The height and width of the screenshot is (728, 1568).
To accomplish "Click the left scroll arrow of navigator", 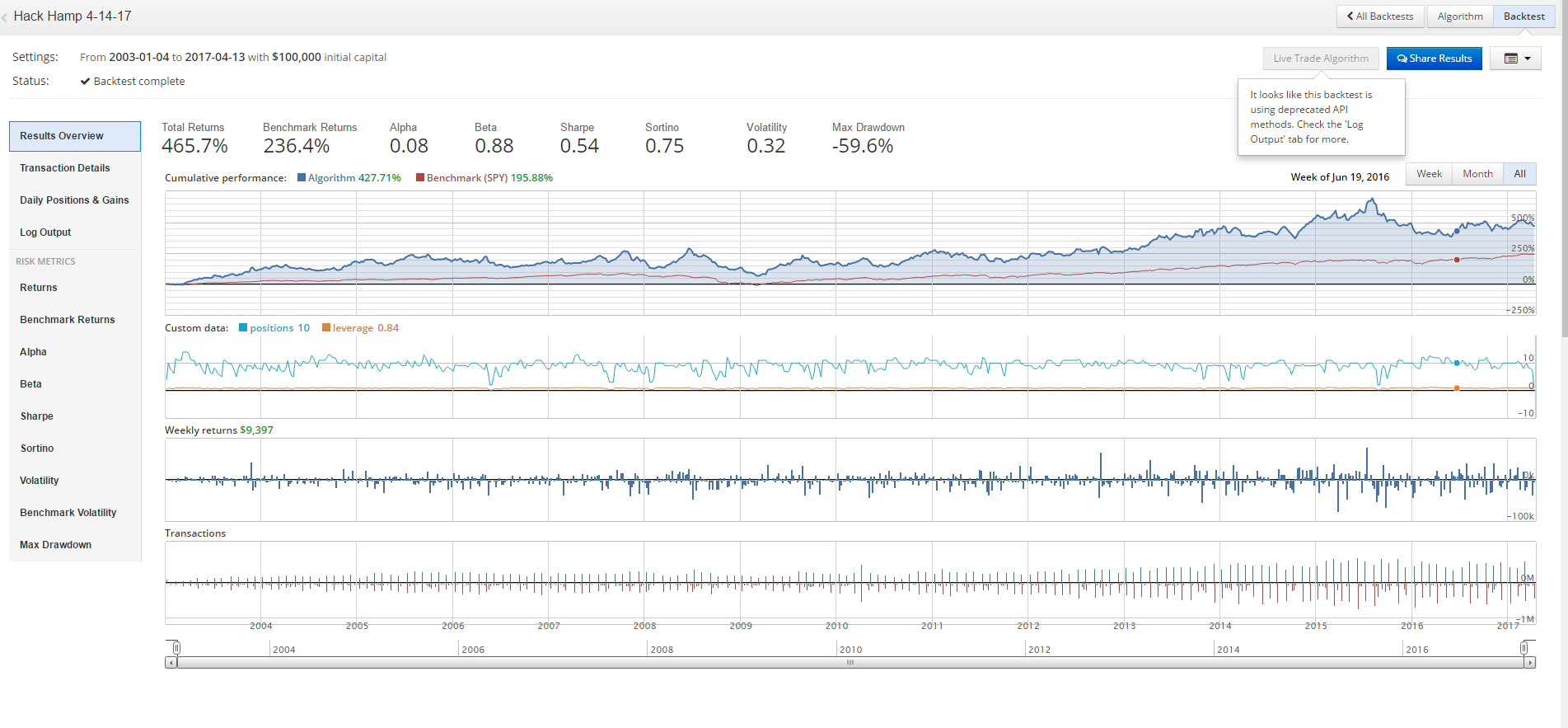I will [x=171, y=663].
